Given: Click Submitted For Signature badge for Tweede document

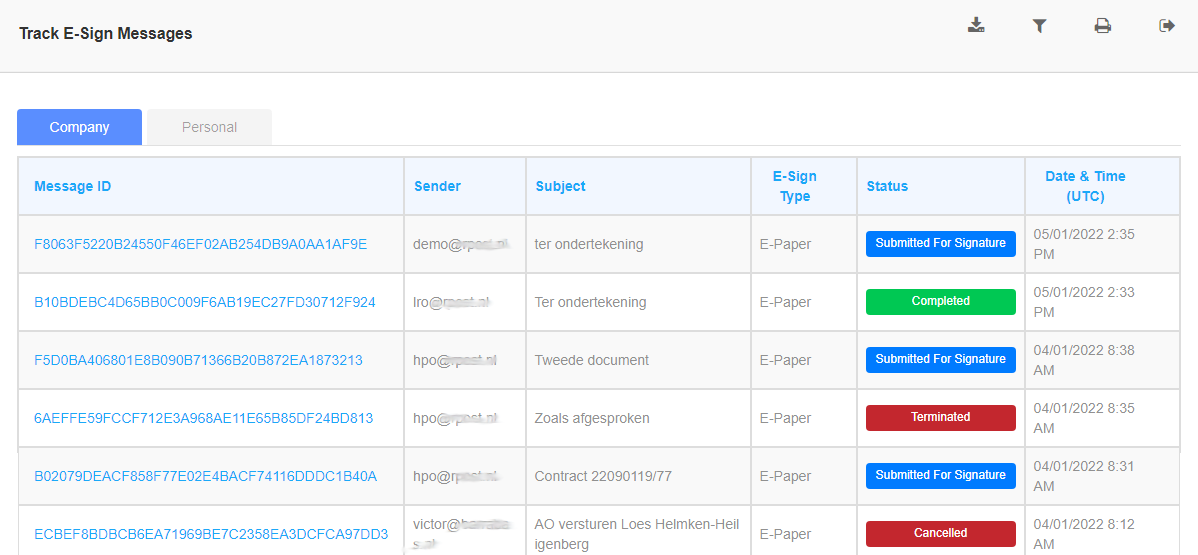Looking at the screenshot, I should 940,359.
